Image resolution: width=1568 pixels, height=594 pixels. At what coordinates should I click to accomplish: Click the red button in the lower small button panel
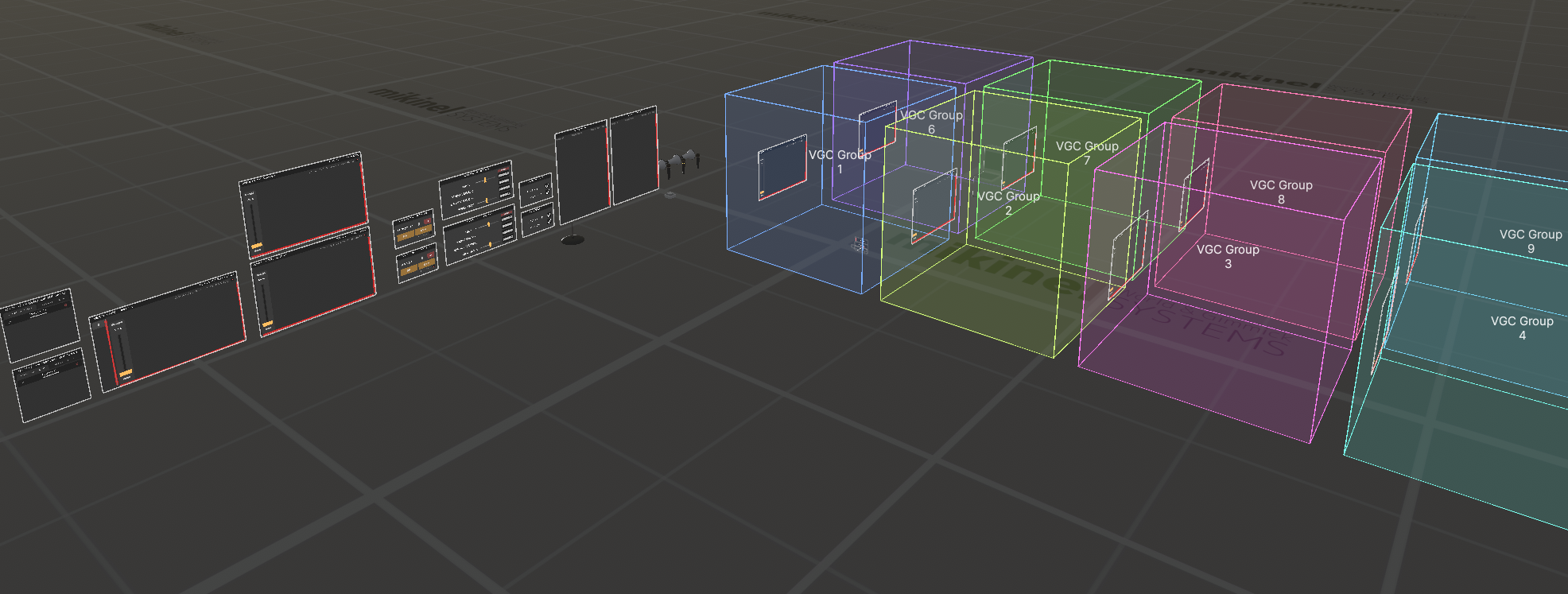click(x=430, y=254)
